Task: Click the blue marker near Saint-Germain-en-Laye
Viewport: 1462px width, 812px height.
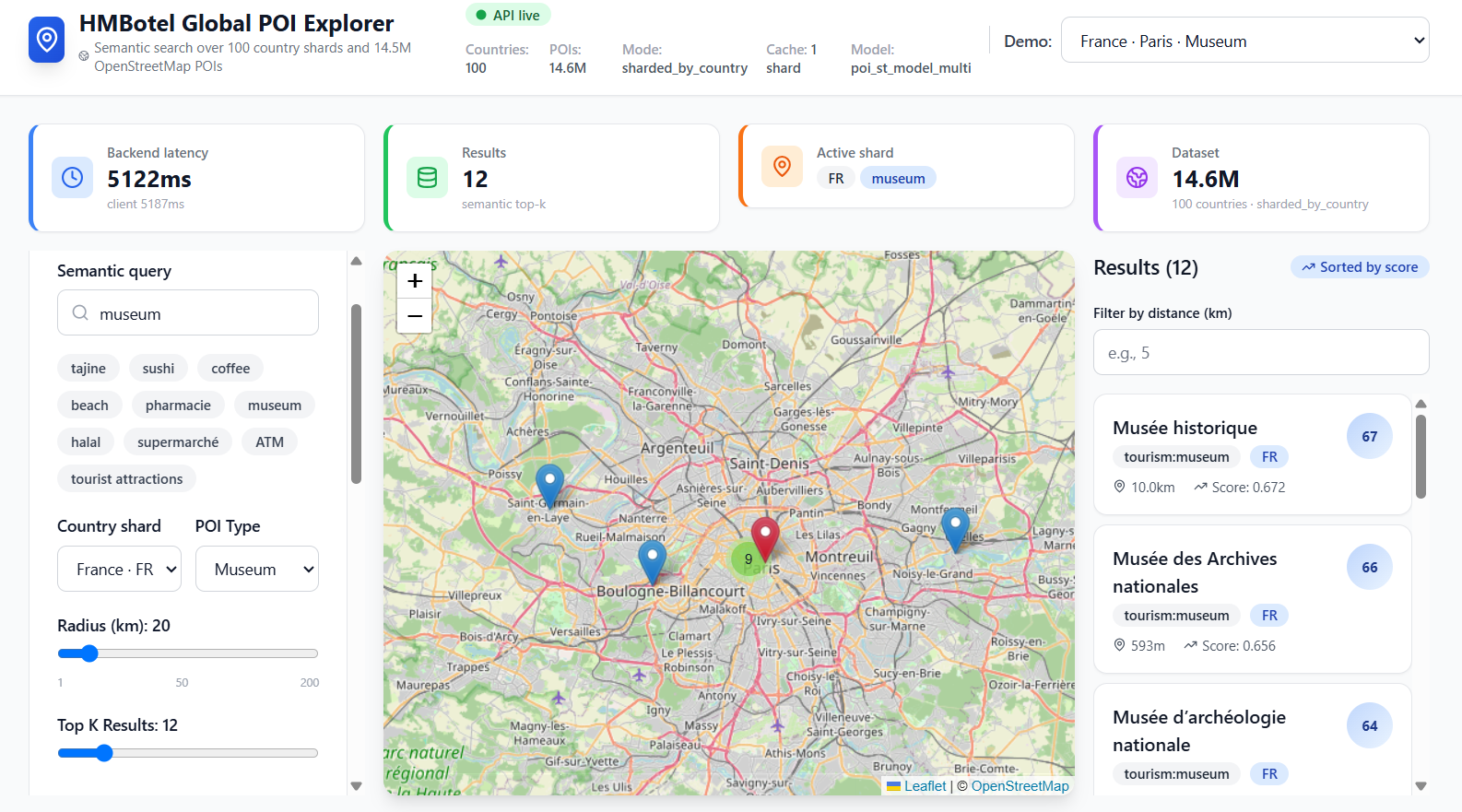Action: pos(550,486)
